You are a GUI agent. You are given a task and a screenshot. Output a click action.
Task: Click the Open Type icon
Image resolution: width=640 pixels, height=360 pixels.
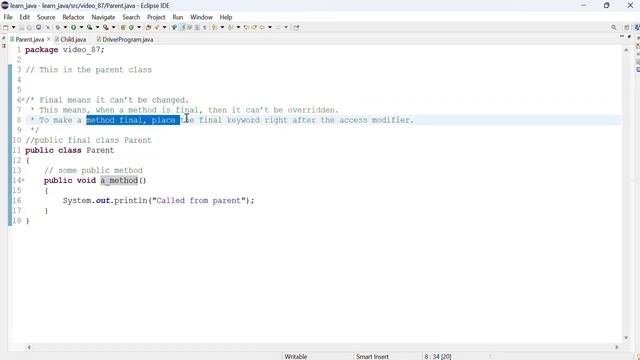[x=149, y=27]
